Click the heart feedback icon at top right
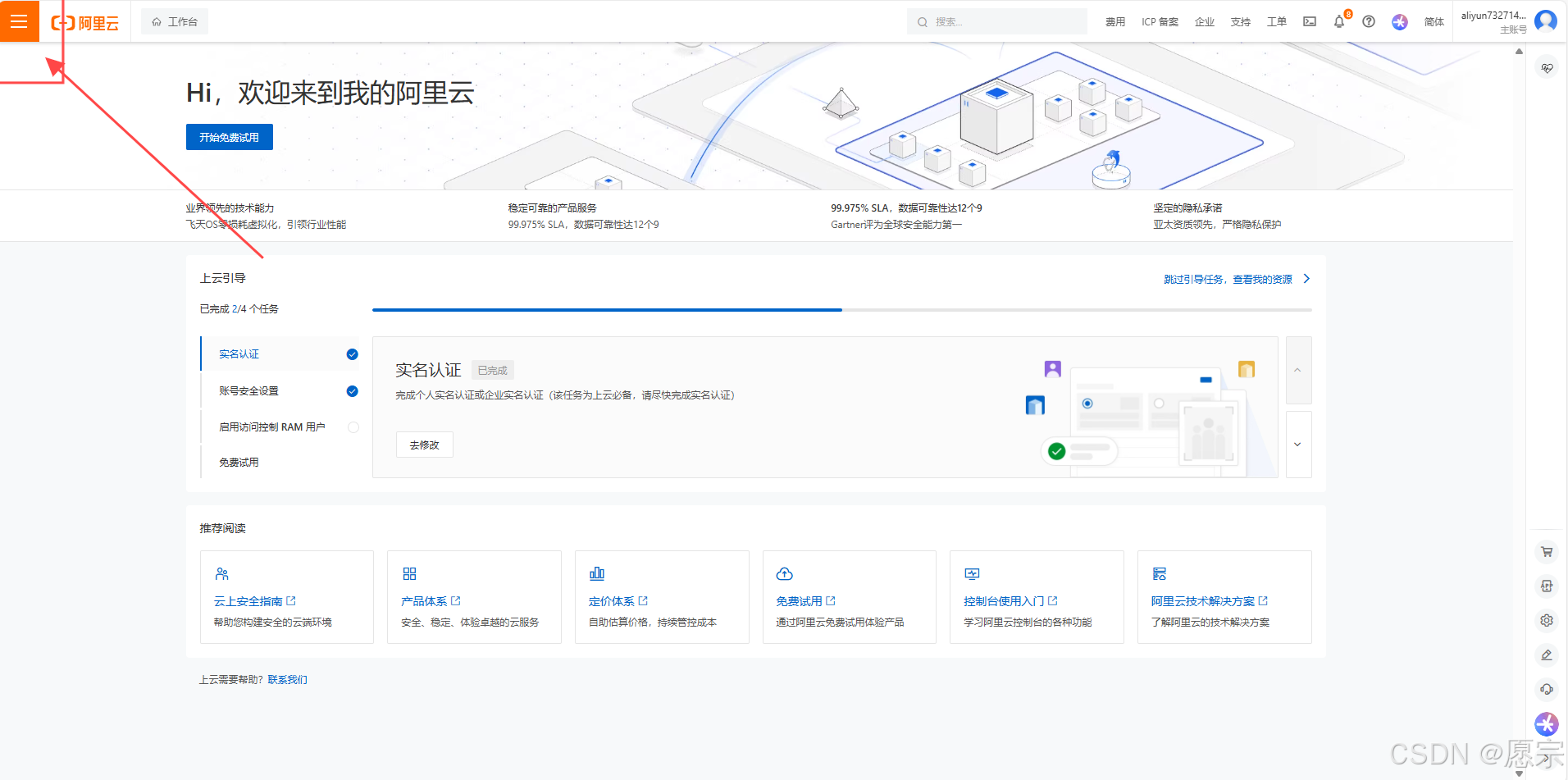Screen dimensions: 1568x780 coord(1547,68)
